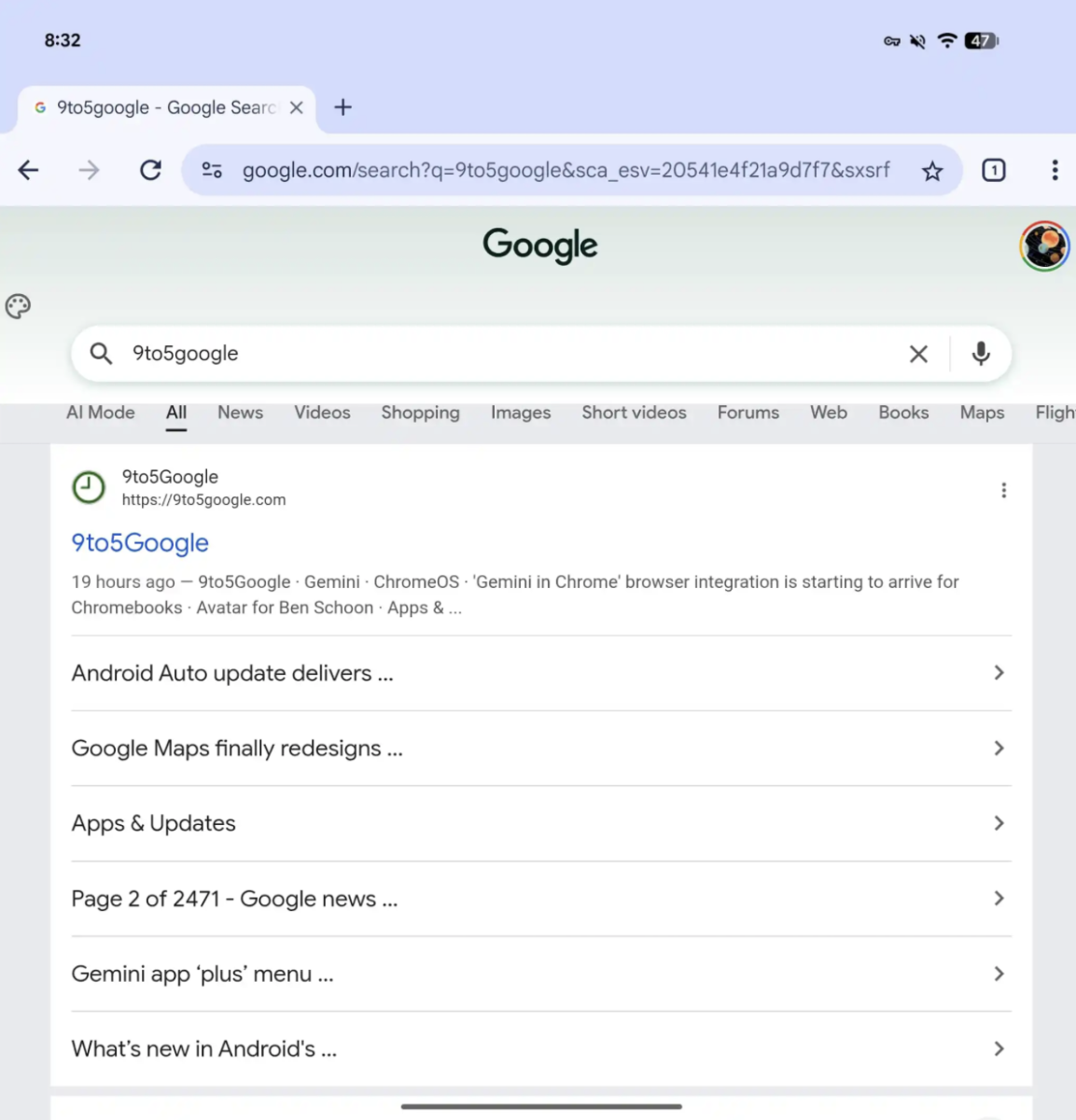
Task: Click the 9to5Google site name above URL
Action: click(x=170, y=477)
